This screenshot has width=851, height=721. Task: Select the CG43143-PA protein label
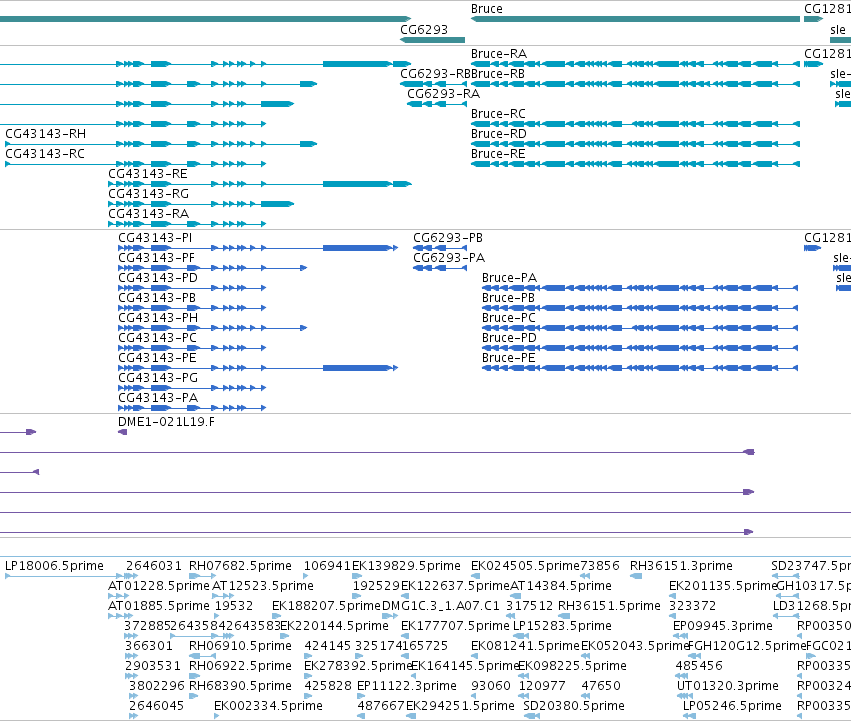pyautogui.click(x=158, y=399)
